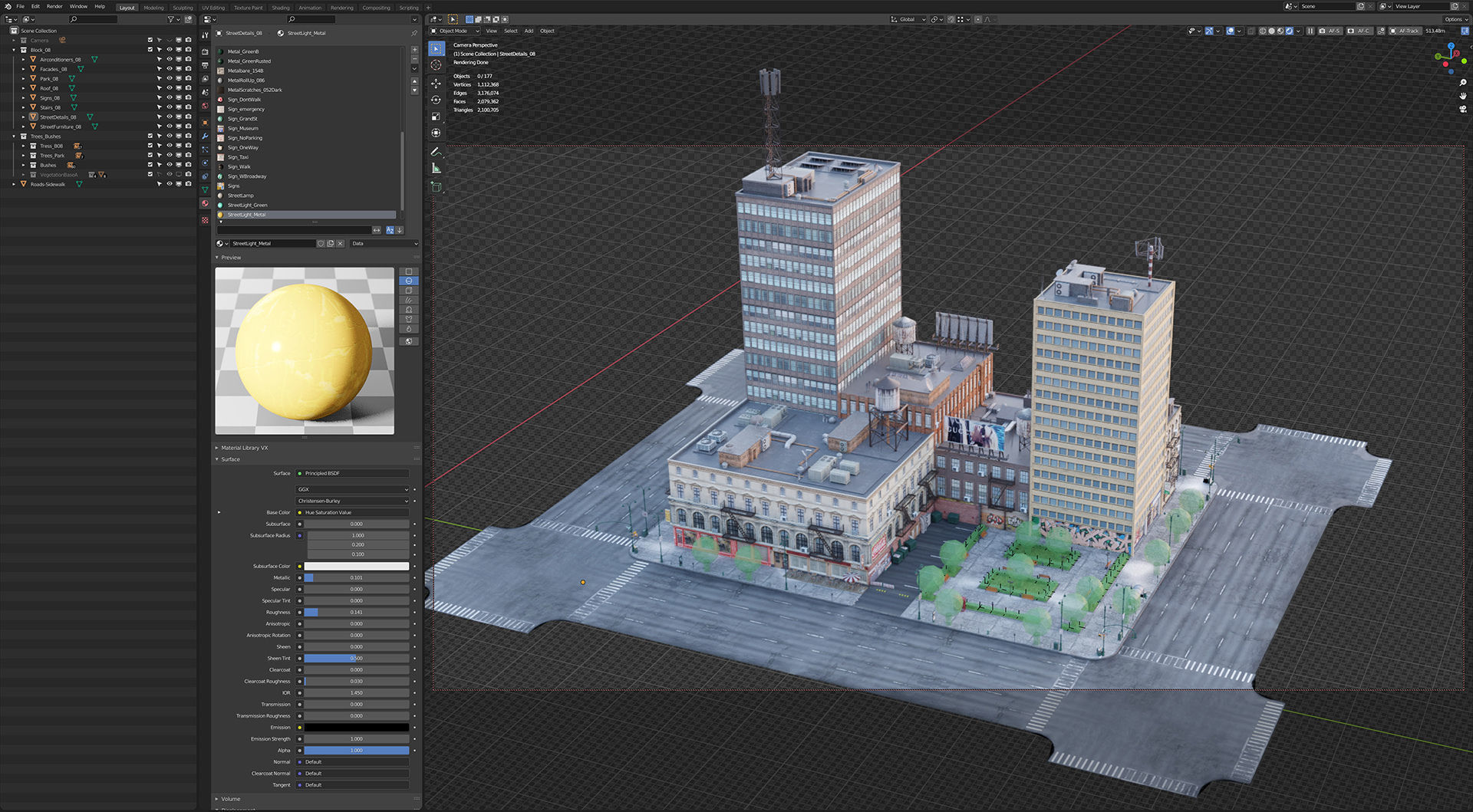This screenshot has height=812, width=1473.
Task: Open the File menu
Action: tap(21, 6)
